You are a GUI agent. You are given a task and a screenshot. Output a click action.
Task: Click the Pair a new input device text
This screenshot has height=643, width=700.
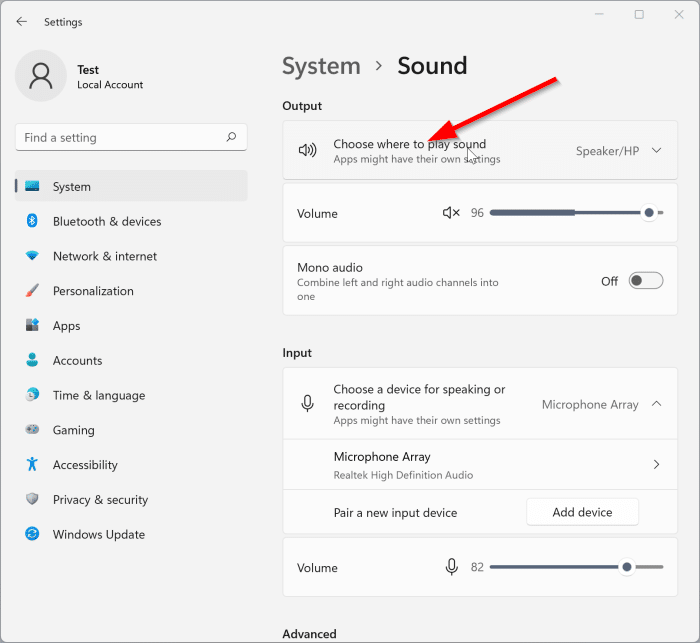click(x=395, y=513)
